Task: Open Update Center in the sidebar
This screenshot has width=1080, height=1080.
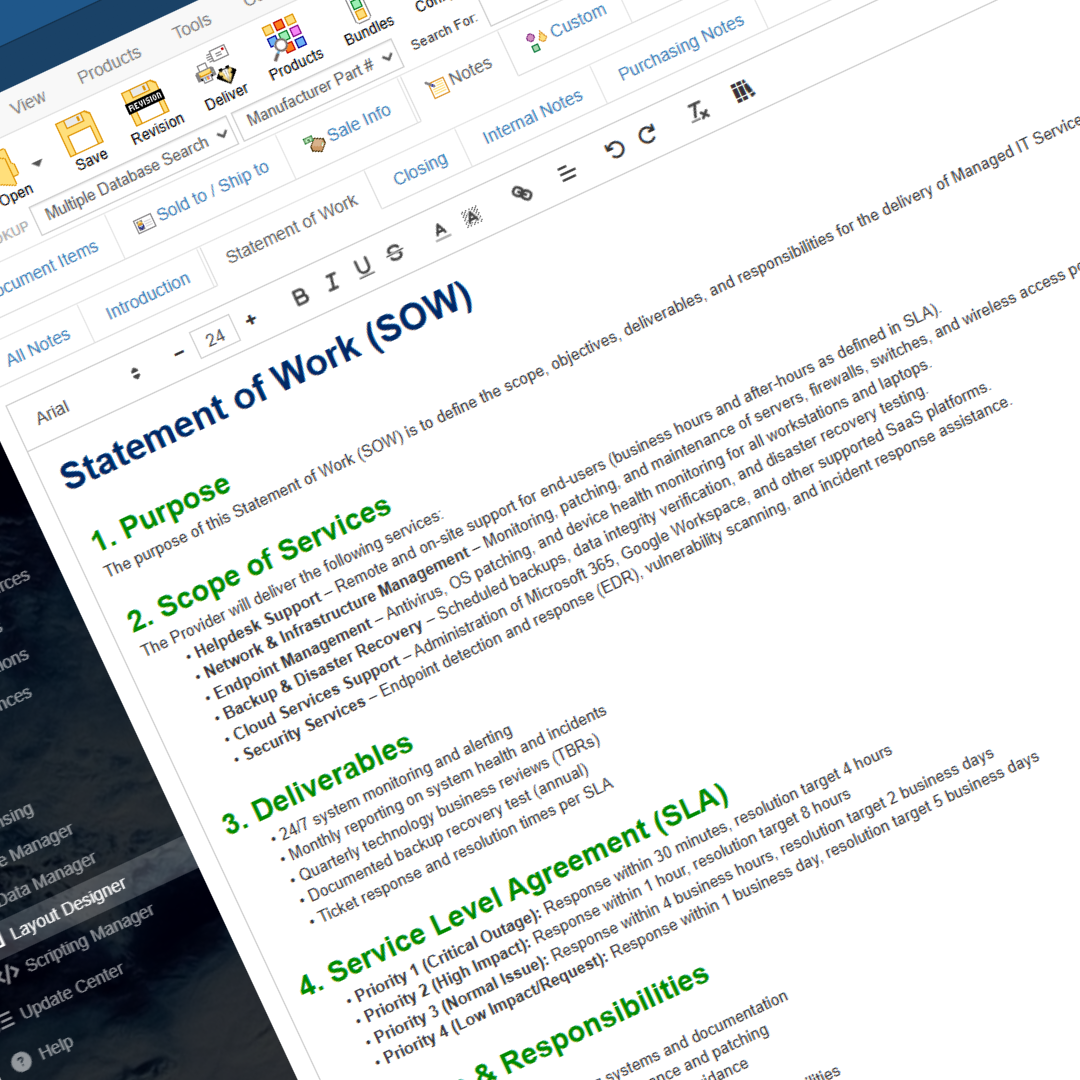Action: tap(71, 990)
